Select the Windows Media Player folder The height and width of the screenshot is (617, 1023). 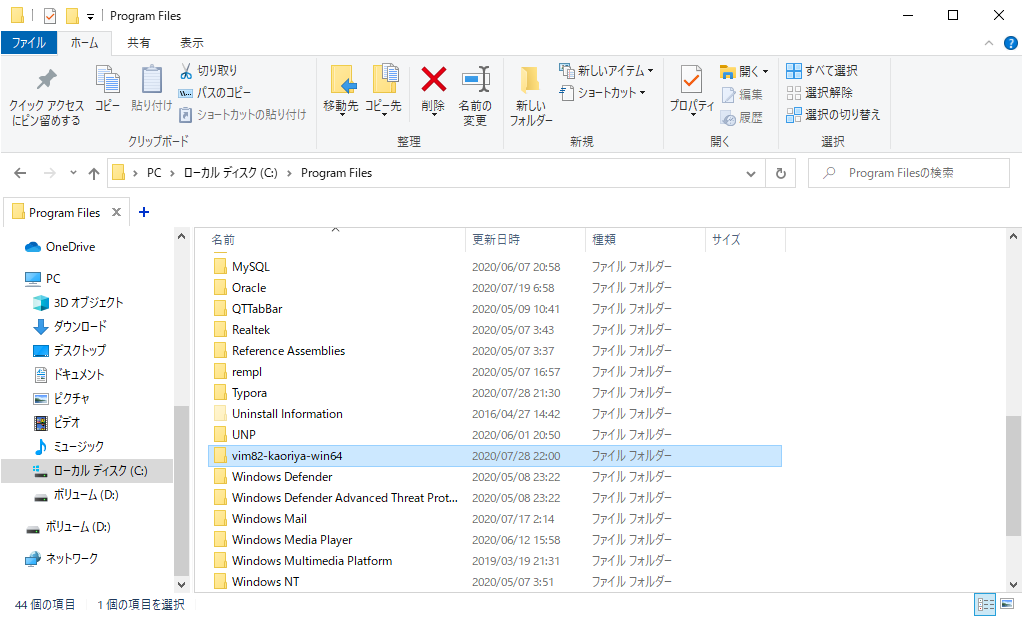coord(495,539)
